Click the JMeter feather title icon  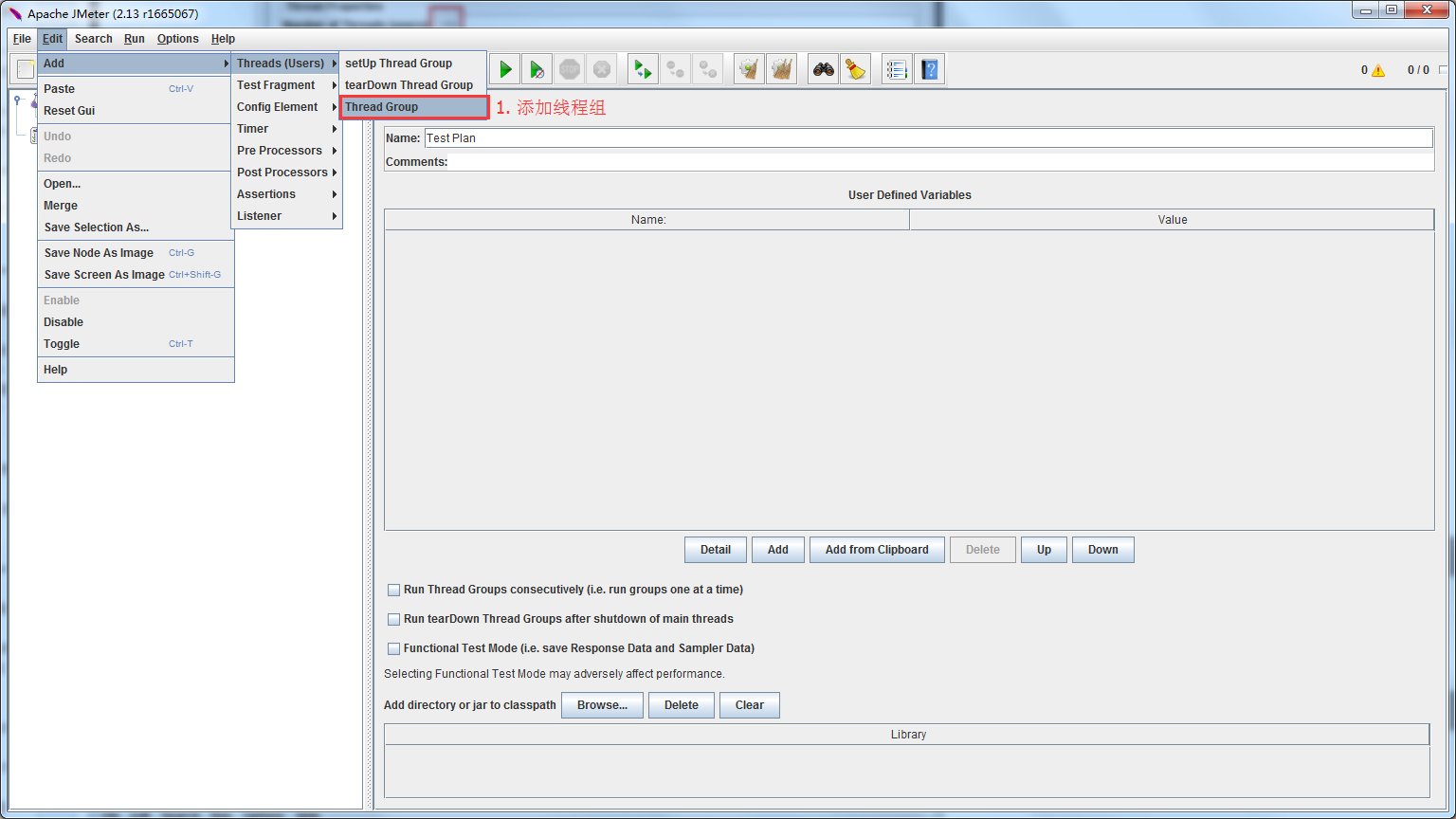pyautogui.click(x=15, y=13)
